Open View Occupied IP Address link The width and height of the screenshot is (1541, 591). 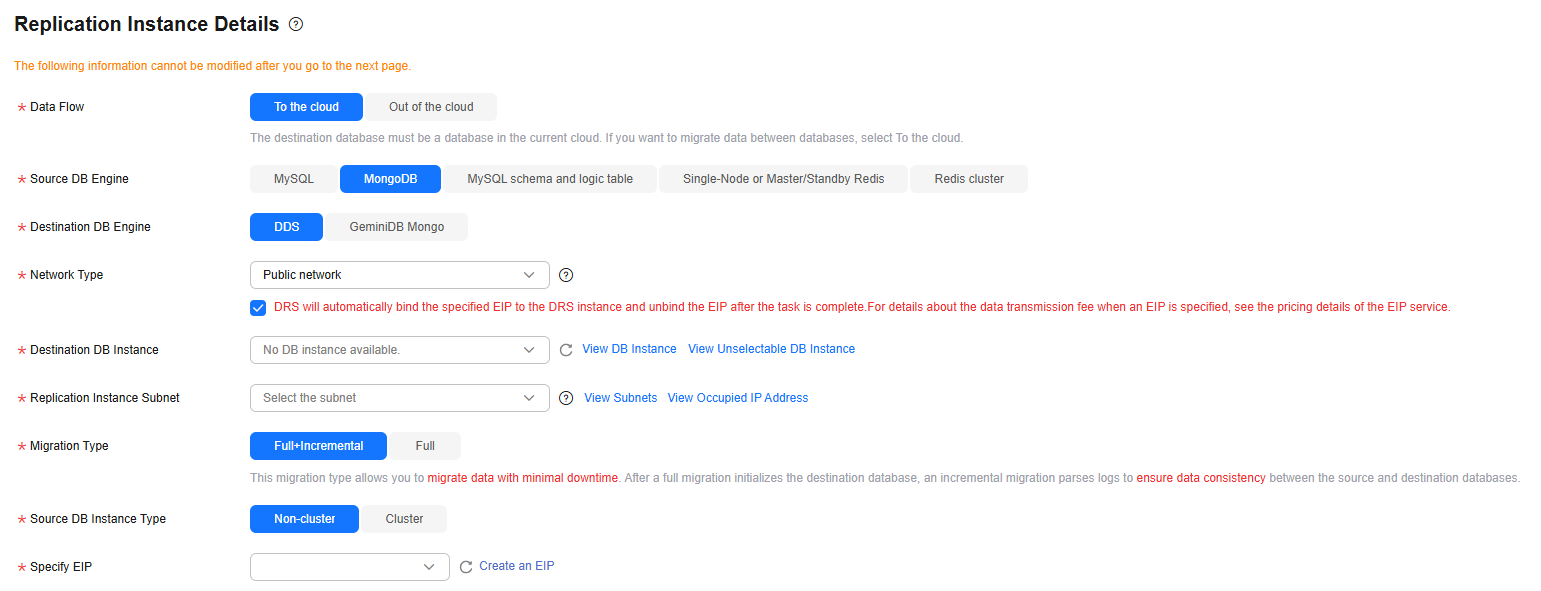(738, 398)
